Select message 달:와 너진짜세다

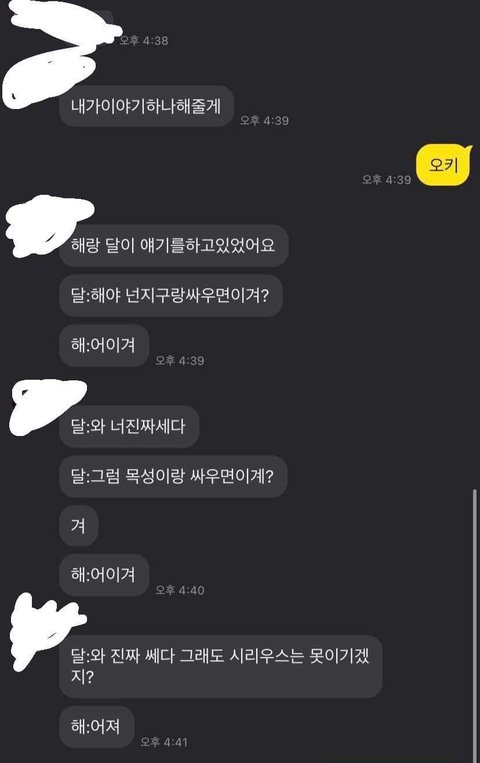[129, 426]
